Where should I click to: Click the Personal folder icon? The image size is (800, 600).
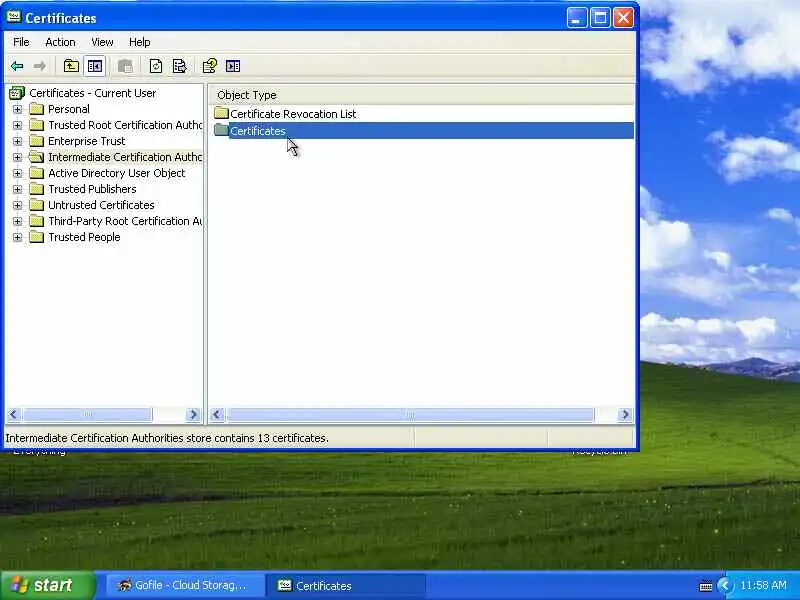click(x=36, y=109)
